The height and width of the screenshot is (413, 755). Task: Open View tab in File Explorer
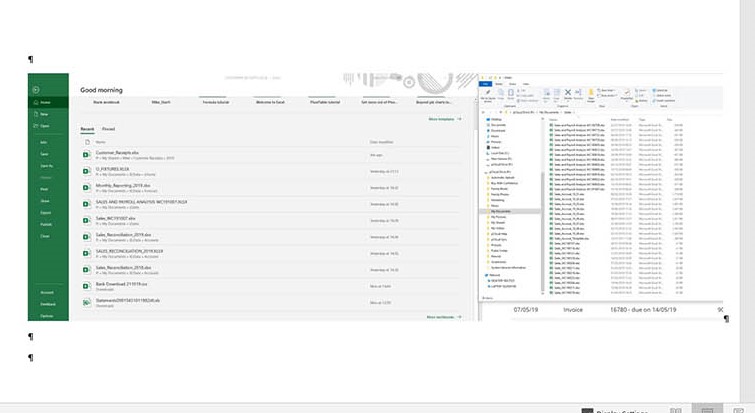click(526, 84)
